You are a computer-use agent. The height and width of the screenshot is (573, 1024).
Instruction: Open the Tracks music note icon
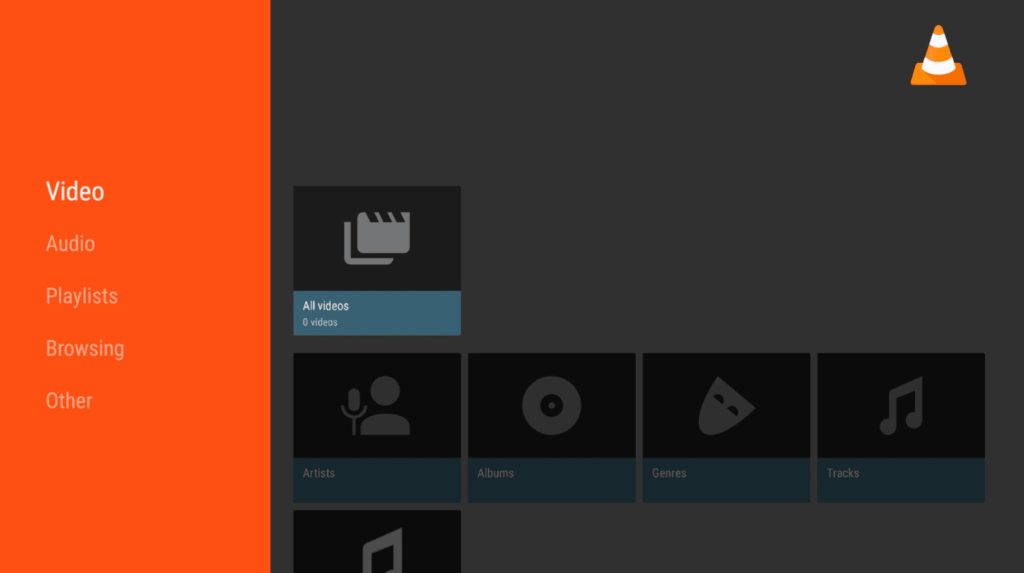tap(901, 406)
